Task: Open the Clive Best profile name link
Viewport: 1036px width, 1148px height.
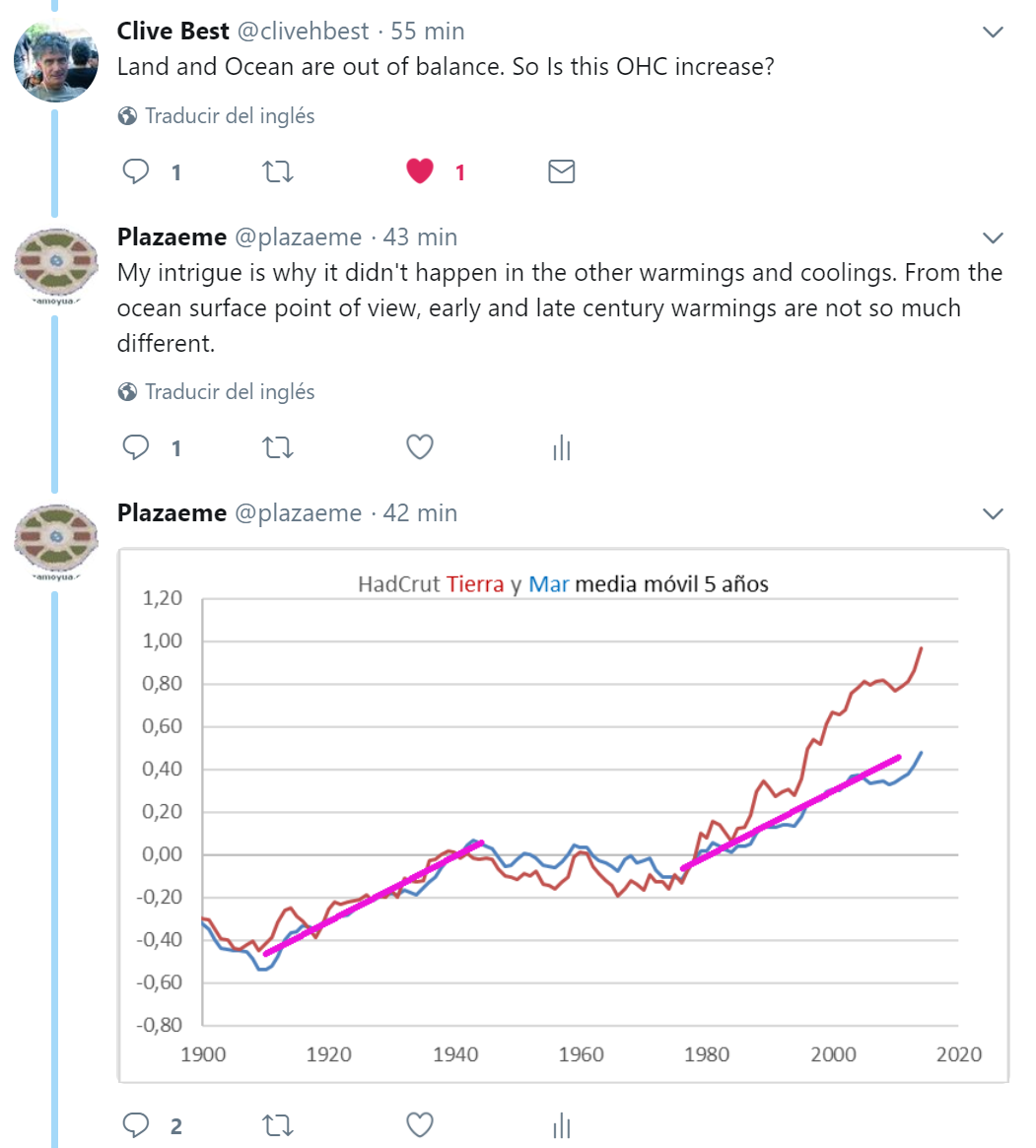Action: (x=173, y=31)
